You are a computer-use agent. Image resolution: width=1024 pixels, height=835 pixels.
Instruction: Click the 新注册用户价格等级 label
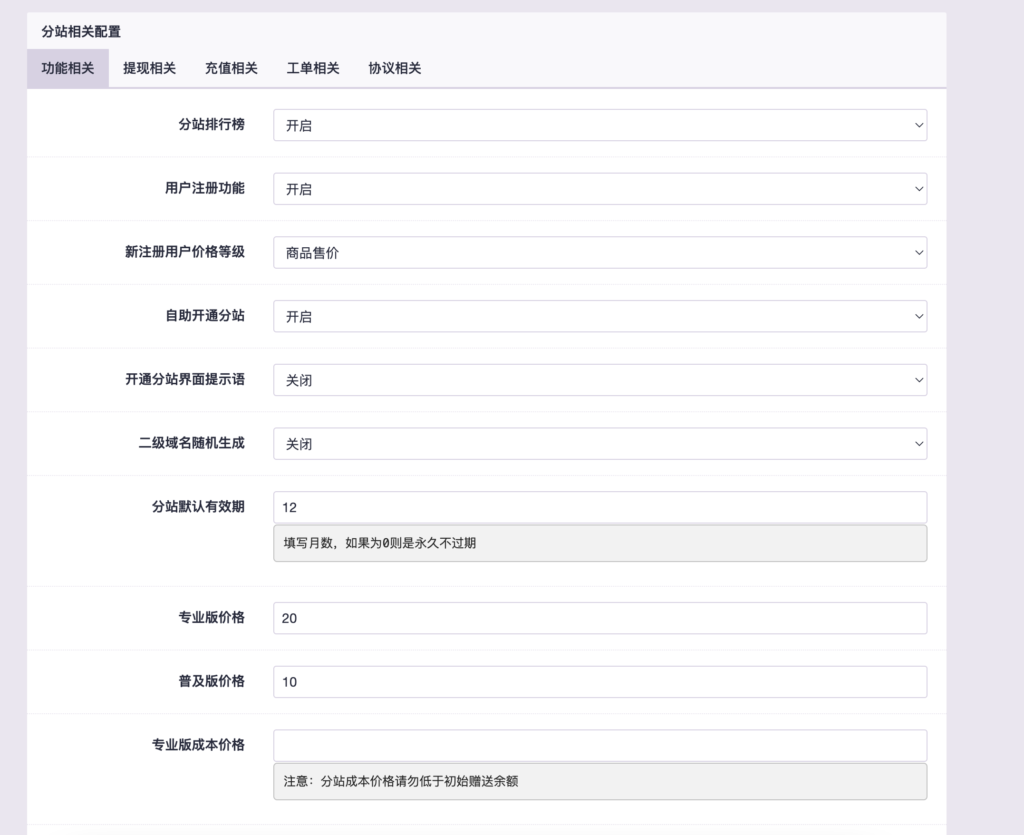185,252
